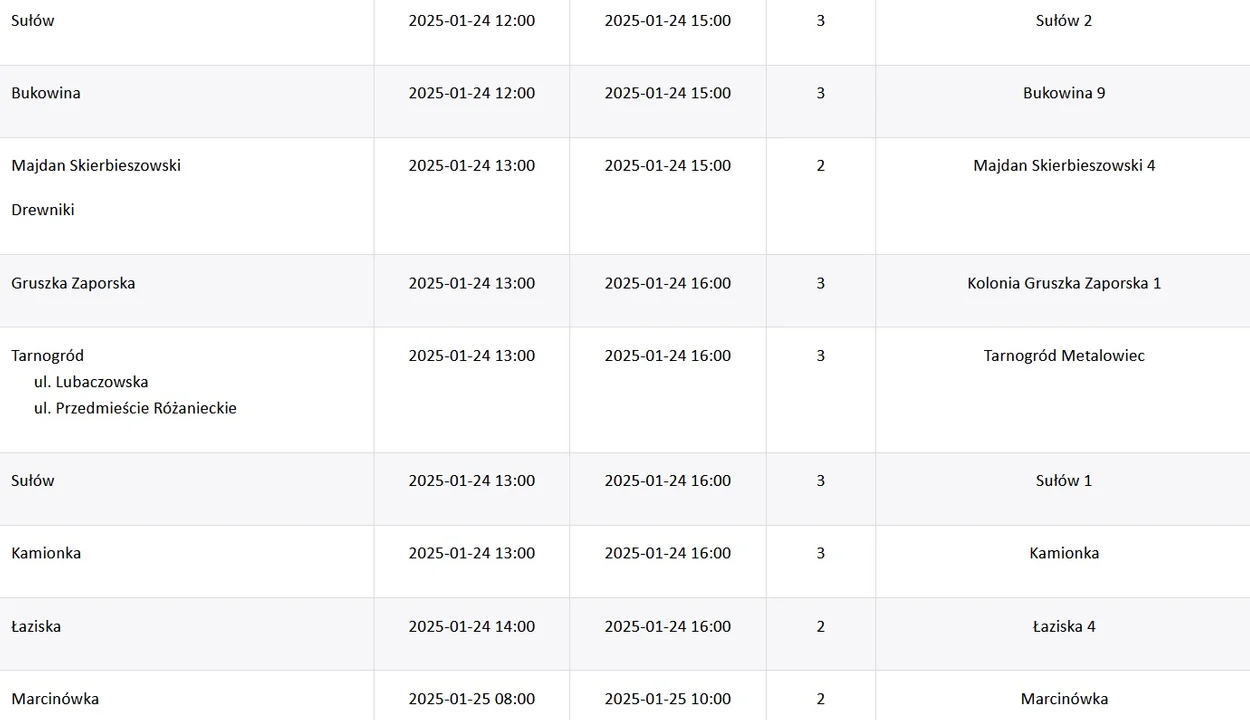Select Gruszka Zaporska locality cell
Viewport: 1250px width, 720px height.
tap(73, 283)
